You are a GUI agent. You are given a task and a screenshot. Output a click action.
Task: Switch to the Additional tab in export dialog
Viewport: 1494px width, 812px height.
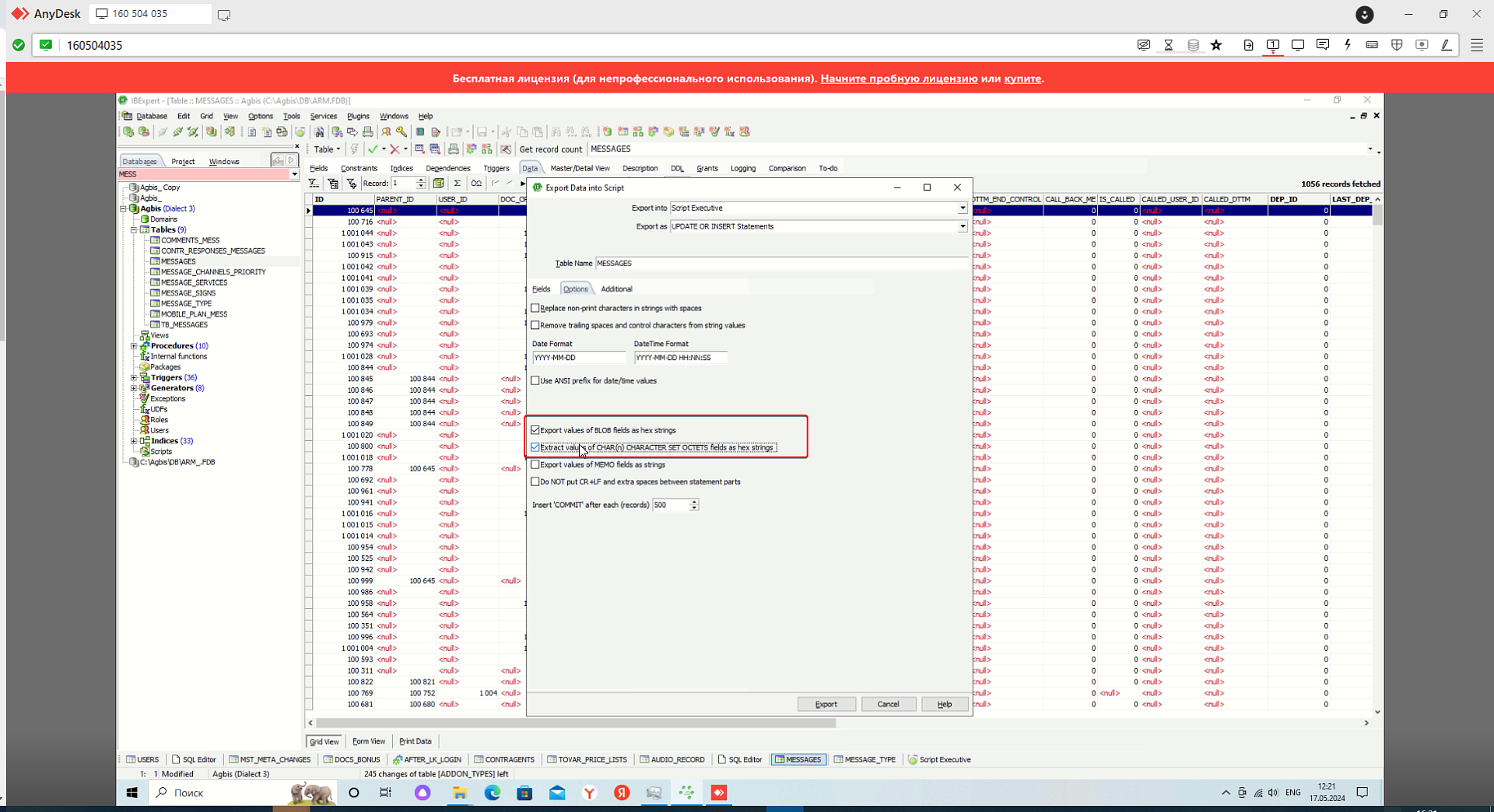point(616,289)
